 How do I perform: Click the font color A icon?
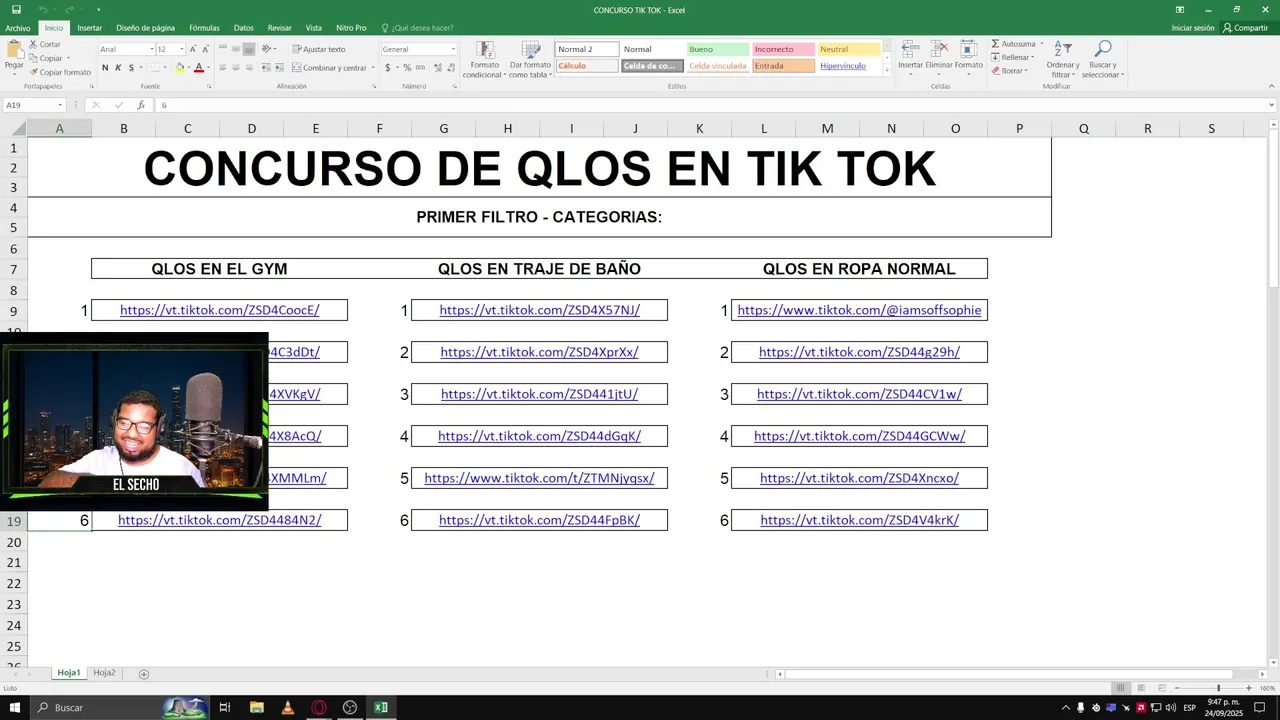tap(198, 68)
